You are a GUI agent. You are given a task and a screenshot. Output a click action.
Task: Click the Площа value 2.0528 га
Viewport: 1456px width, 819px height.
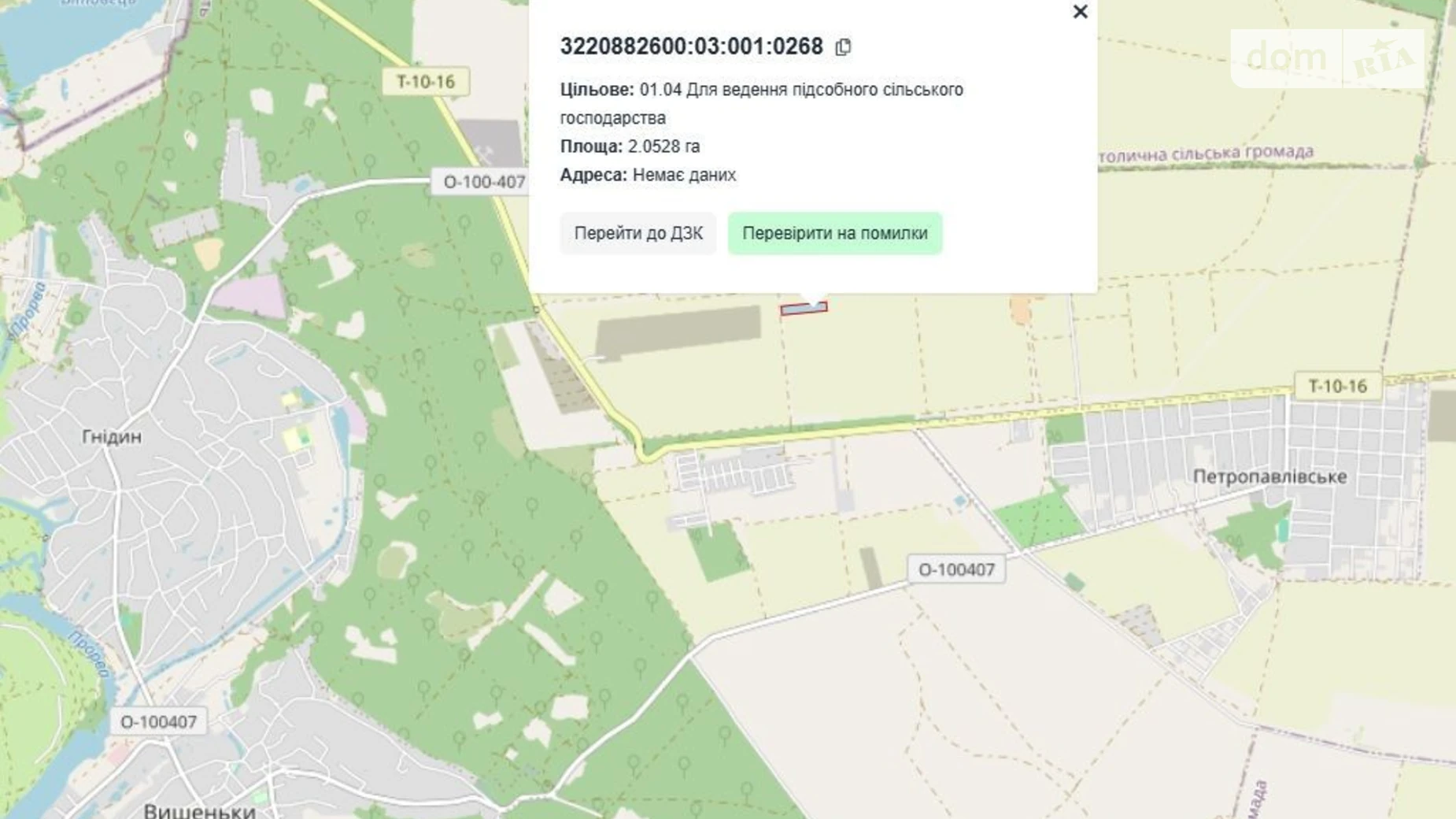(665, 146)
